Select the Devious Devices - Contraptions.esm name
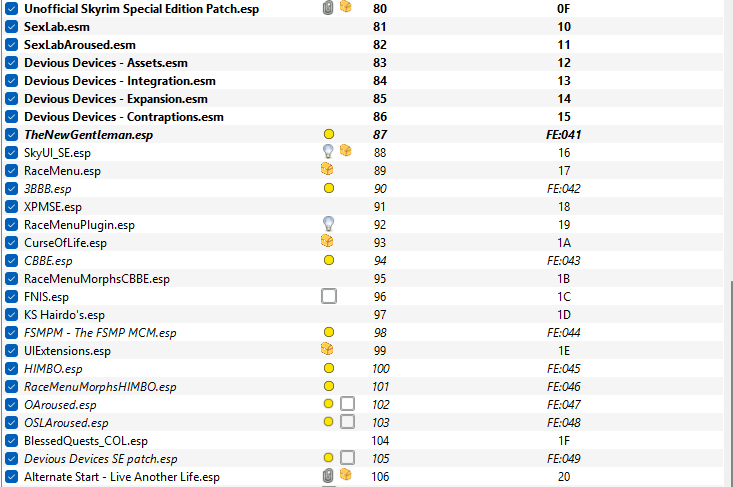733x487 pixels. click(124, 117)
